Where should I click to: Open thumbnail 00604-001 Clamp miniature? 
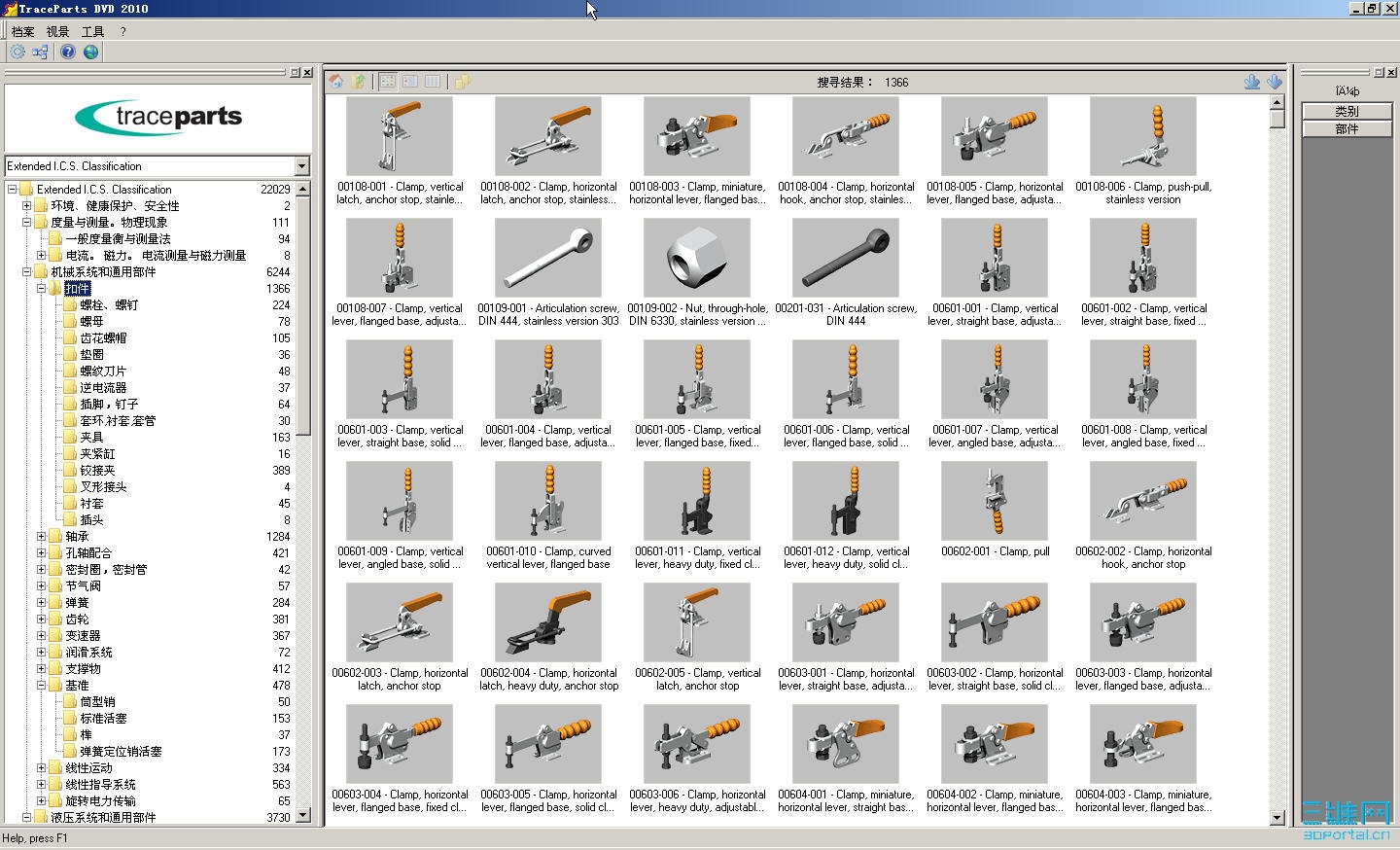(846, 744)
